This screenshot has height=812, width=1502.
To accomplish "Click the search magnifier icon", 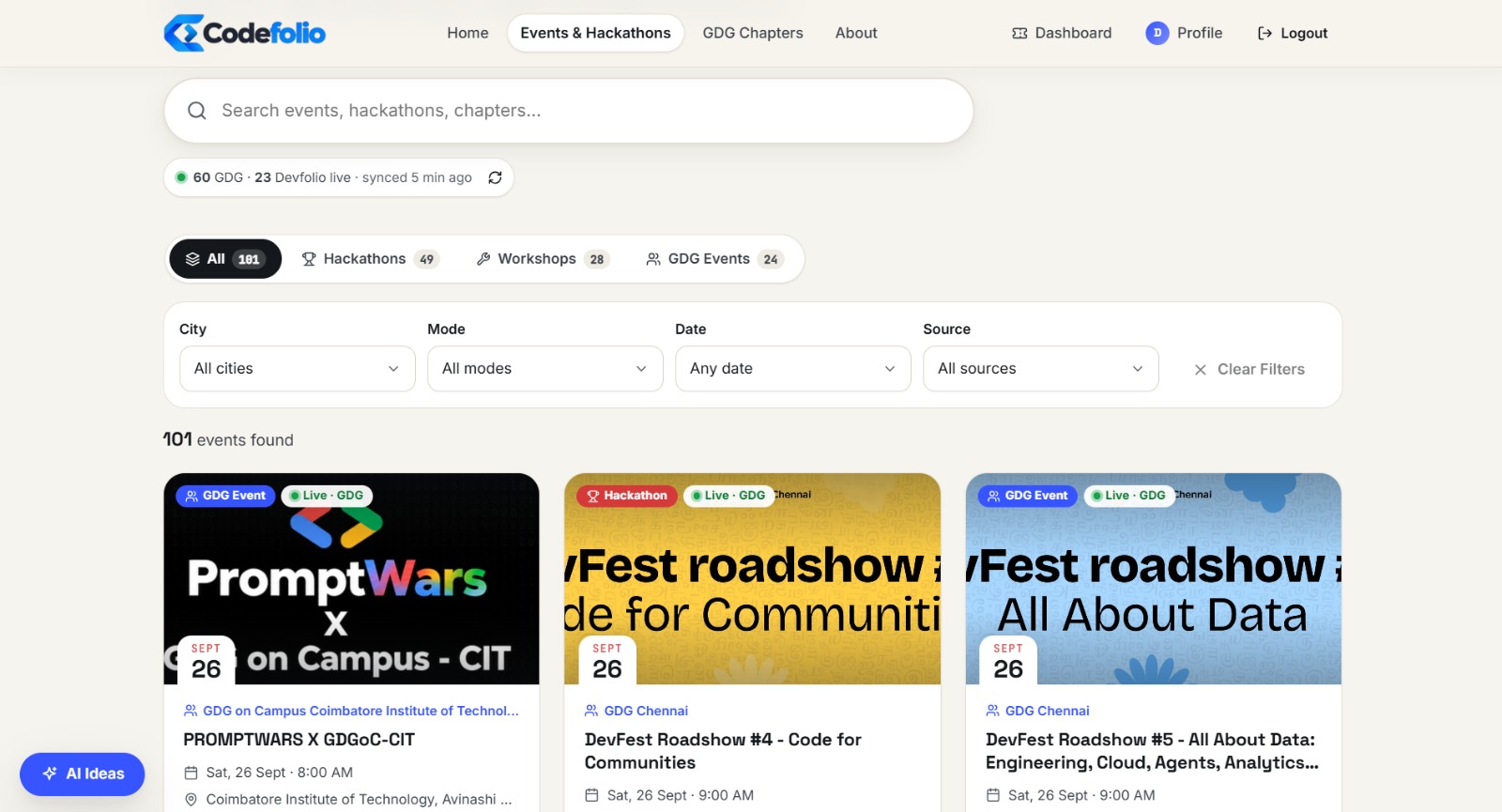I will 197,111.
